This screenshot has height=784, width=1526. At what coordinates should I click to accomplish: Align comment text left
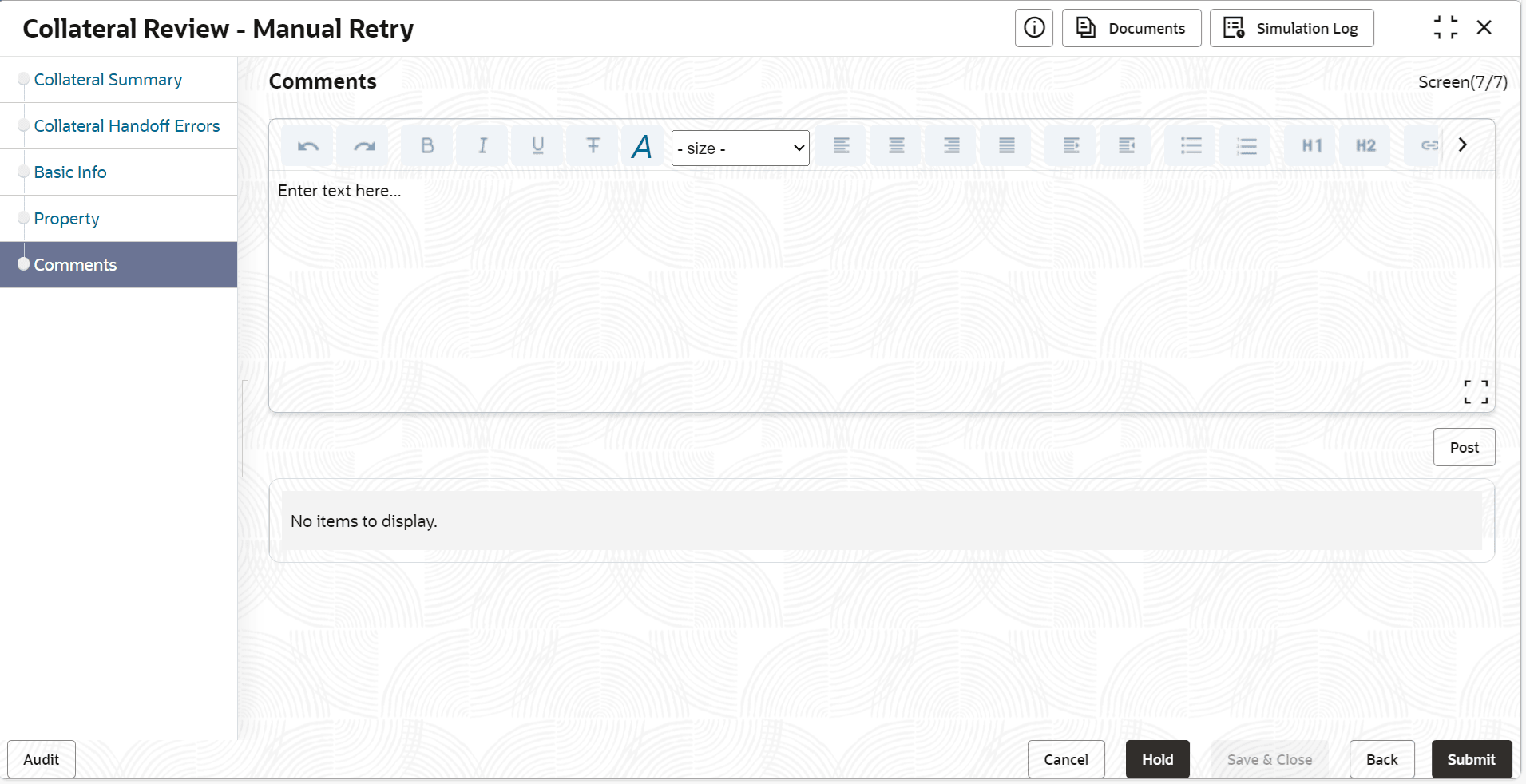click(x=842, y=146)
